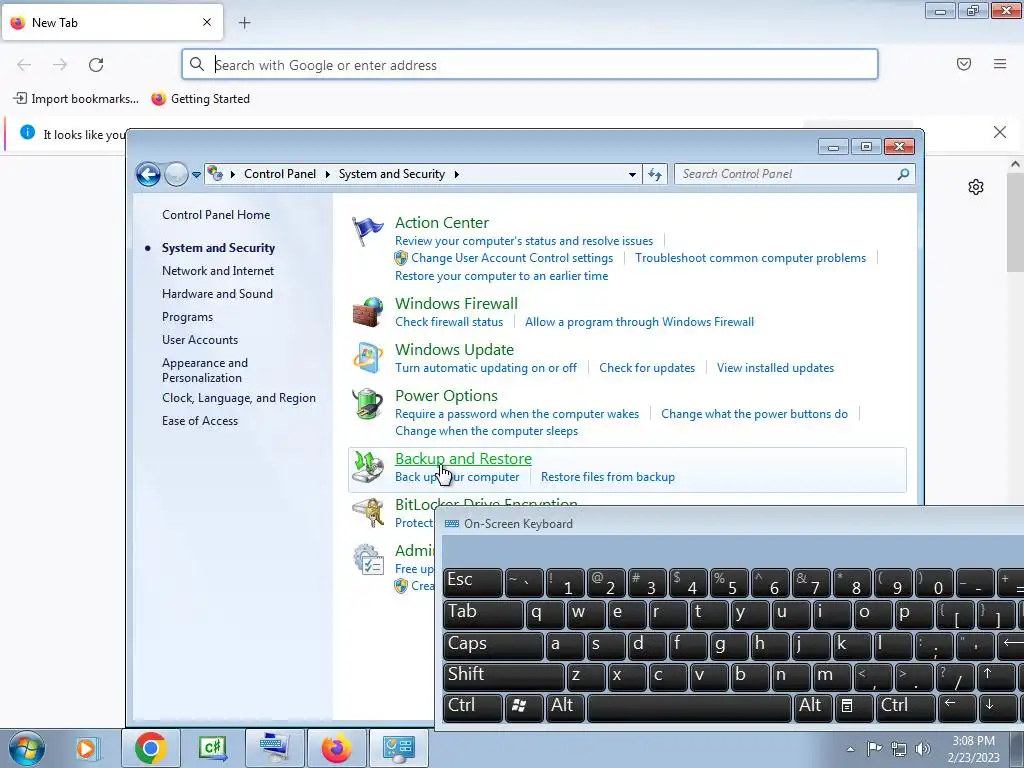Viewport: 1024px width, 768px height.
Task: Click Esc key on On-Screen Keyboard
Action: 473,582
